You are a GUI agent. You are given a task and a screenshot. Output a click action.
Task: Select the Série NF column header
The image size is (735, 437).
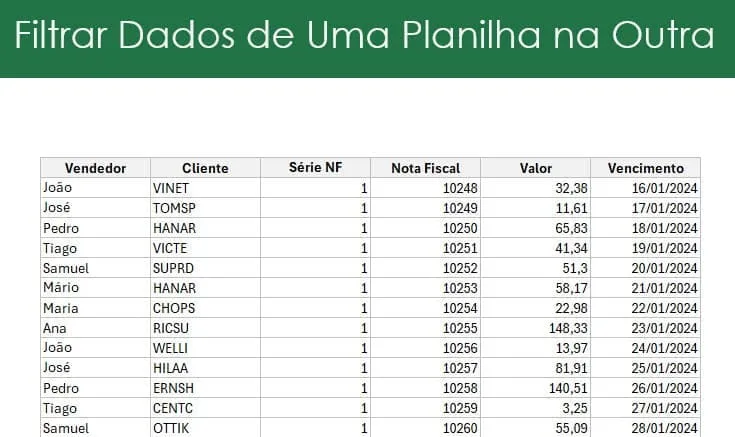click(x=315, y=168)
